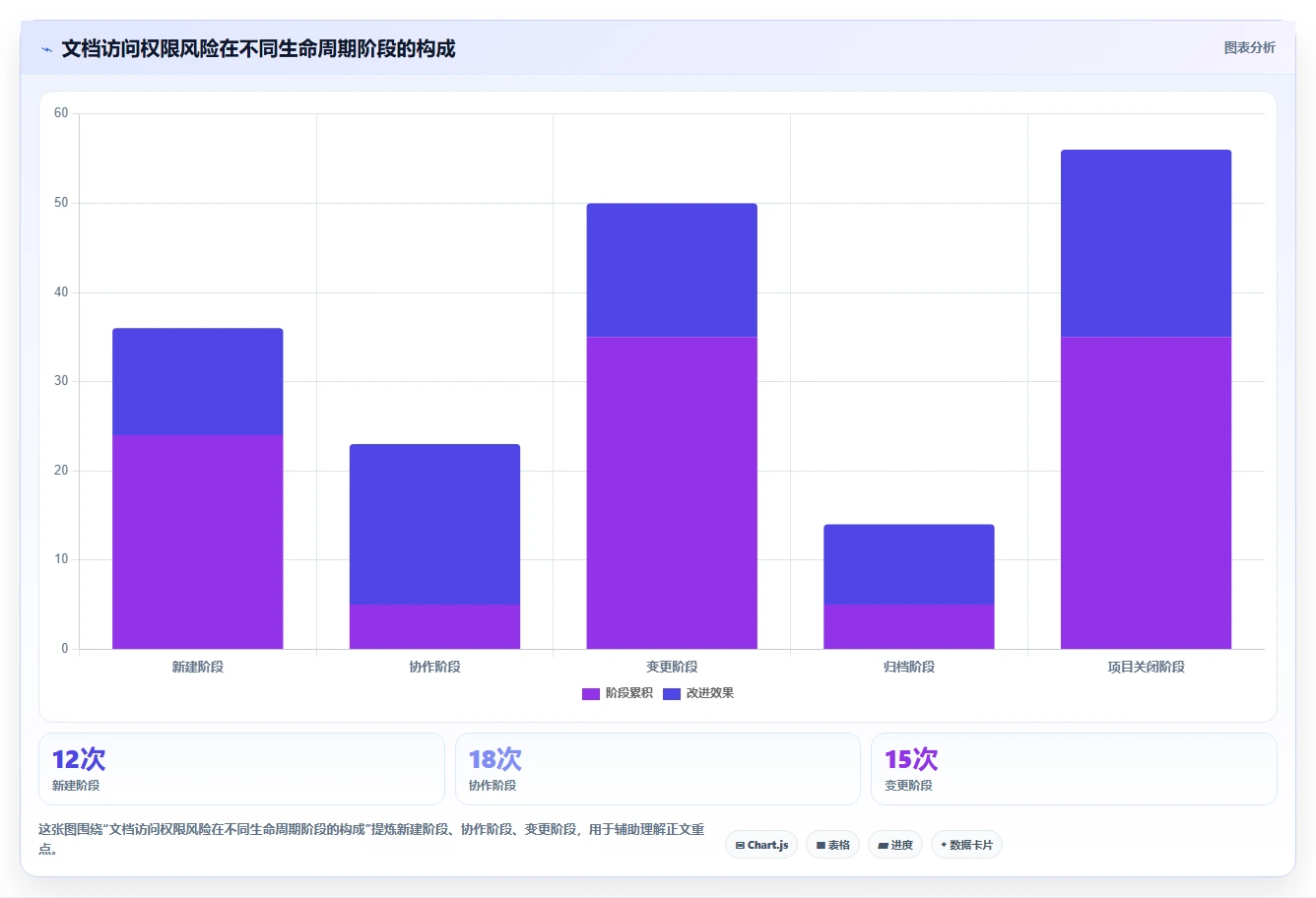Click the y-axis value 0

pos(65,649)
